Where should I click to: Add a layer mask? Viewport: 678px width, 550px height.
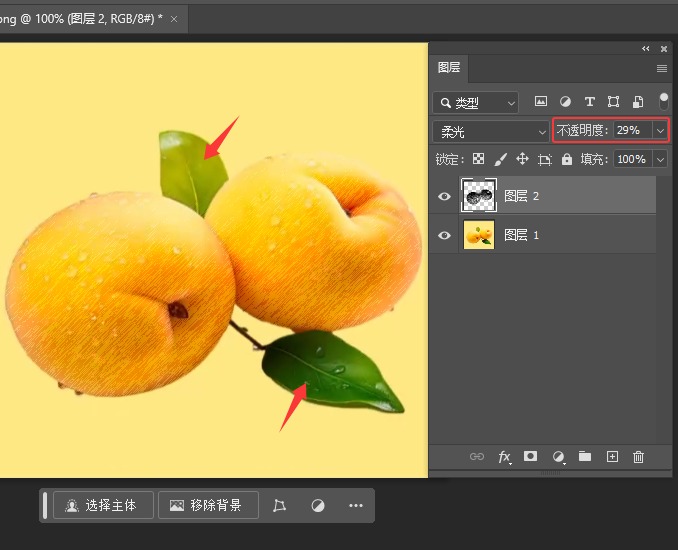point(531,456)
